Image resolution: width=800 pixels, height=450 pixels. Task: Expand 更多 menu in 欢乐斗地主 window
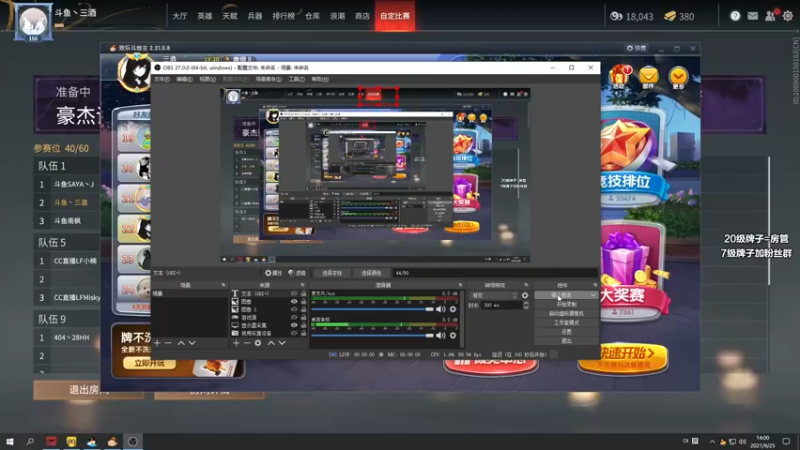tap(678, 78)
